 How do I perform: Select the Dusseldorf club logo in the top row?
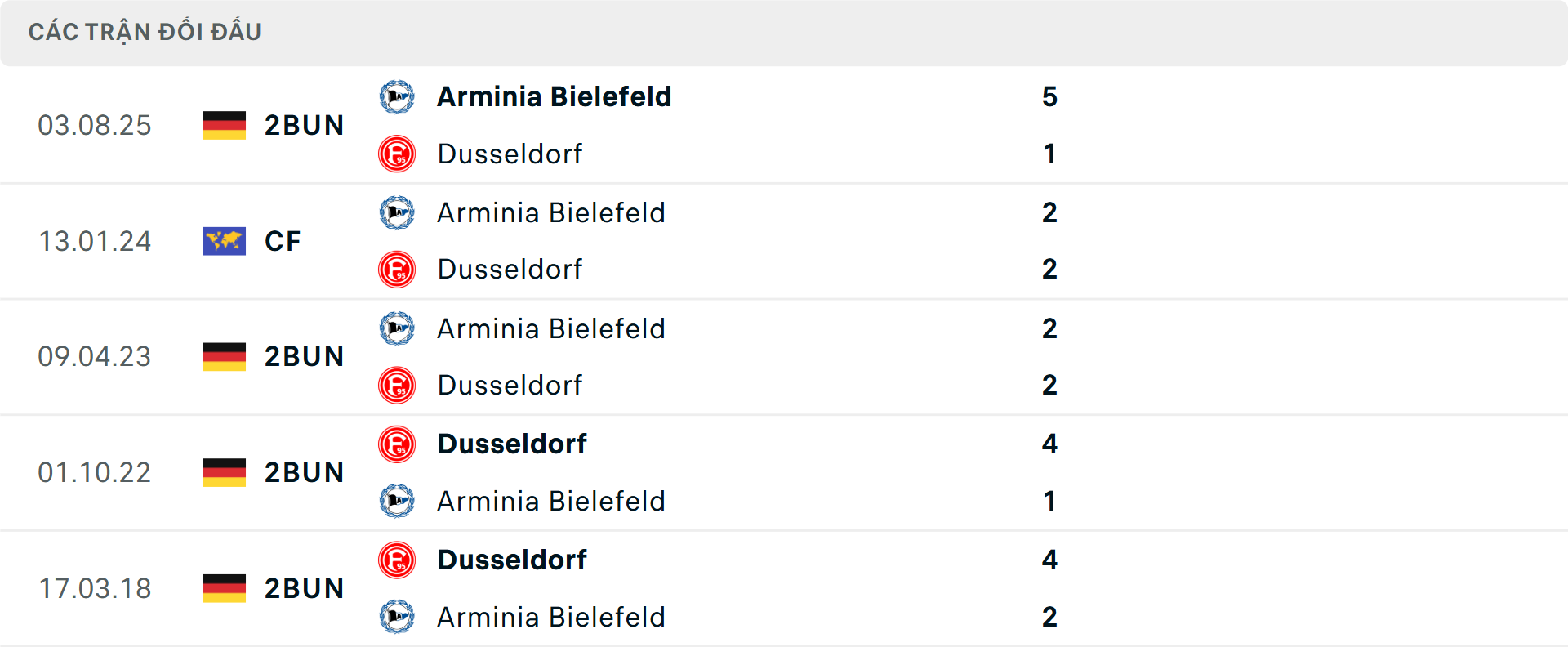click(398, 154)
